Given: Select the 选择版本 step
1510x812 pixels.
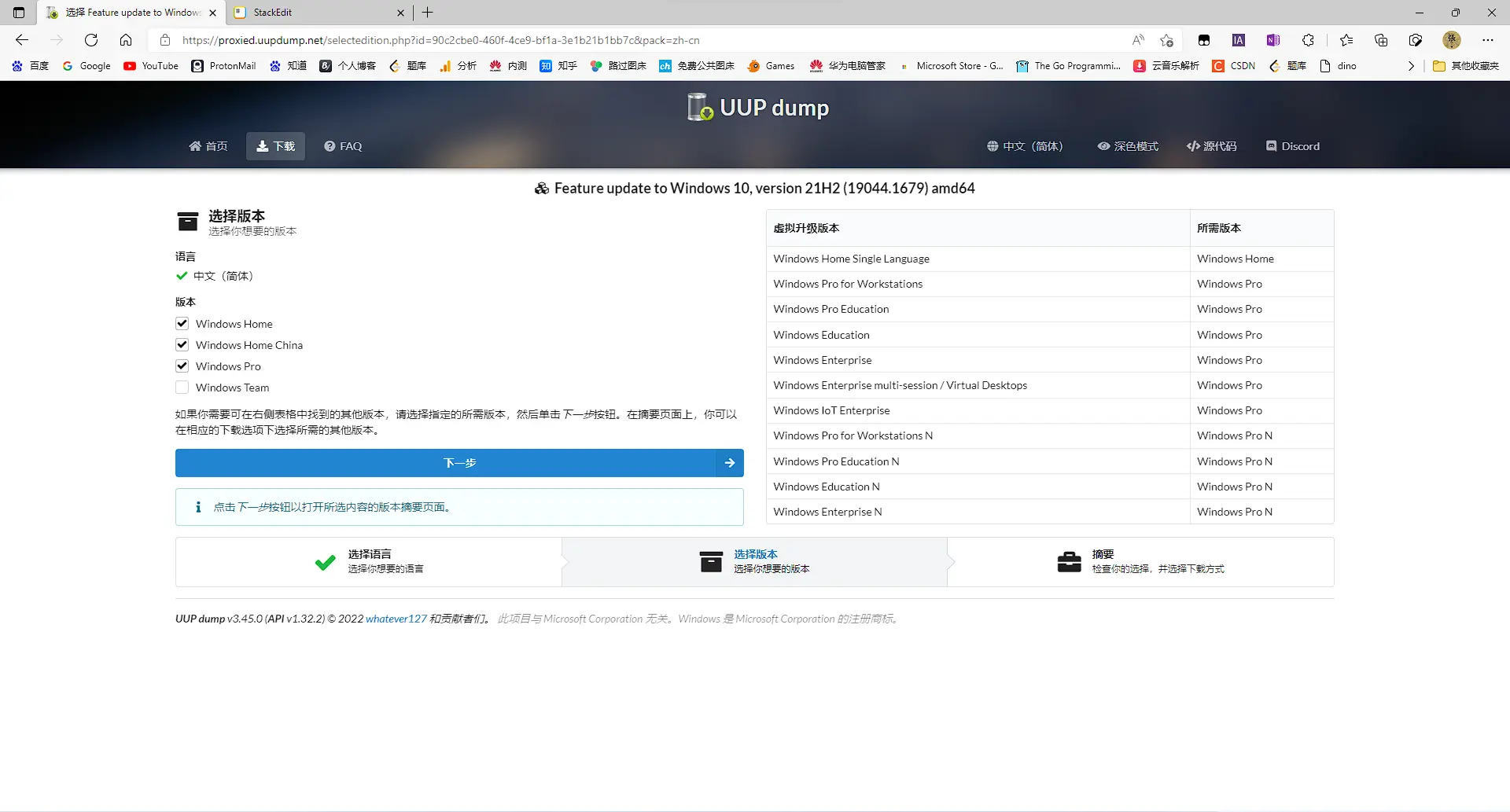Looking at the screenshot, I should (754, 561).
